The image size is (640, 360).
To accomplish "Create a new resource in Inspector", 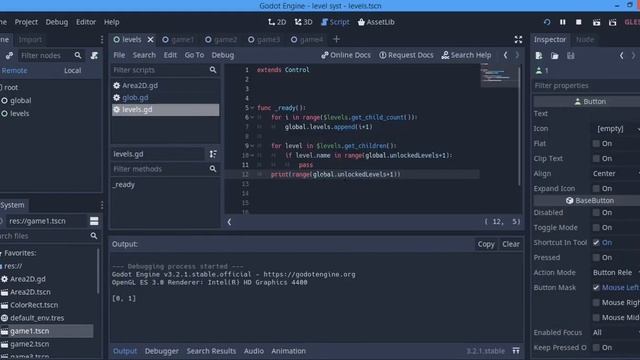I will [x=539, y=56].
